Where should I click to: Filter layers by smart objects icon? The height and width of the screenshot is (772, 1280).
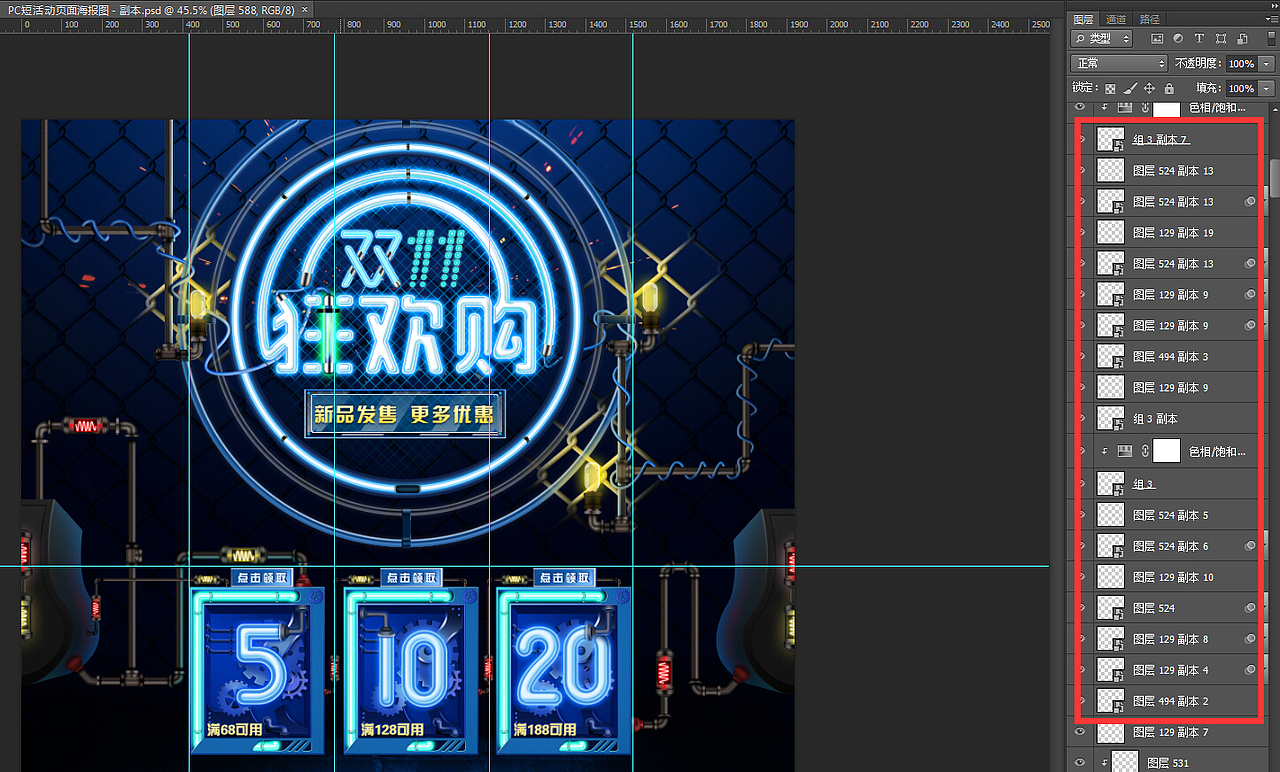(1241, 38)
